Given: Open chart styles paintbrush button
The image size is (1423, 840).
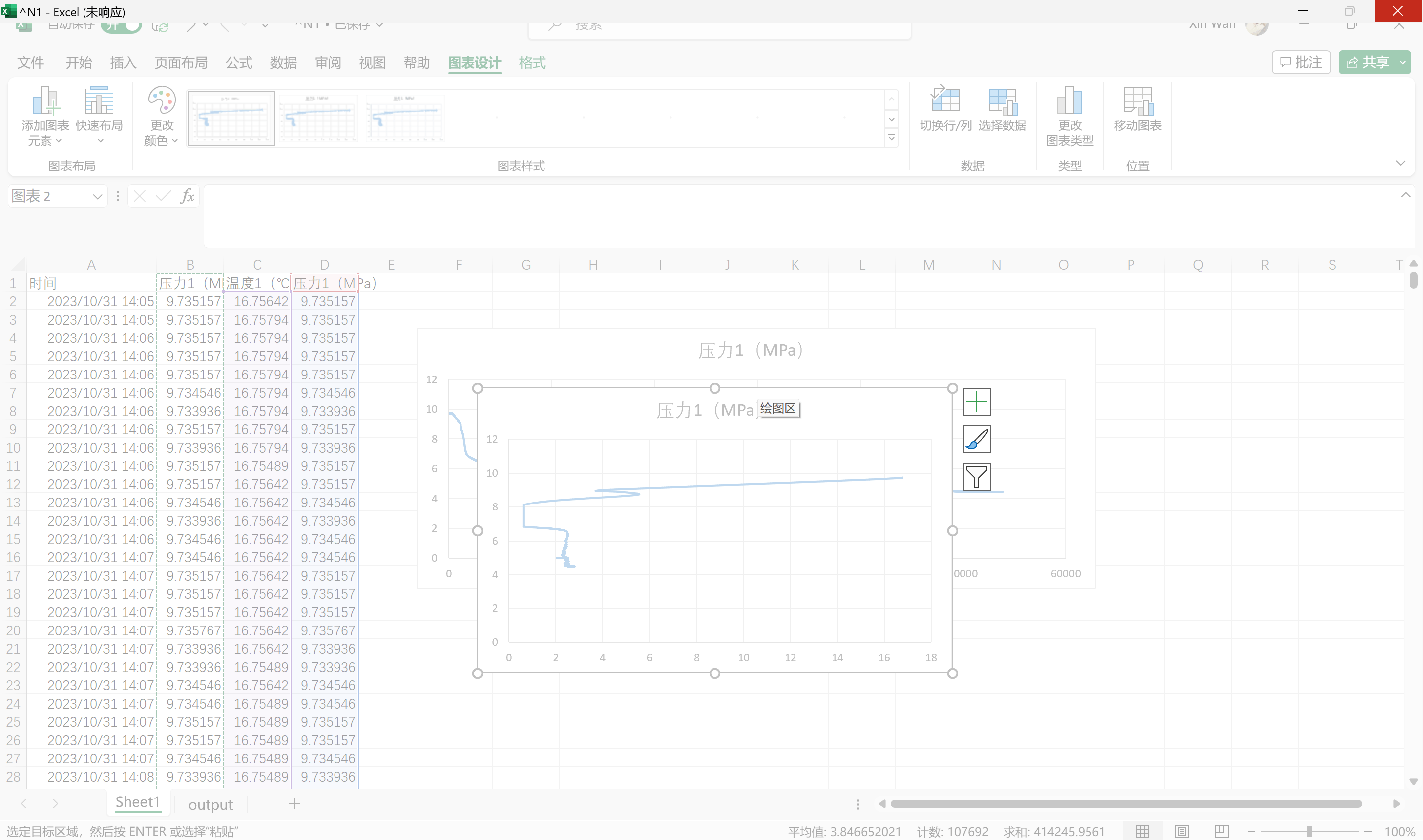Looking at the screenshot, I should coord(976,439).
